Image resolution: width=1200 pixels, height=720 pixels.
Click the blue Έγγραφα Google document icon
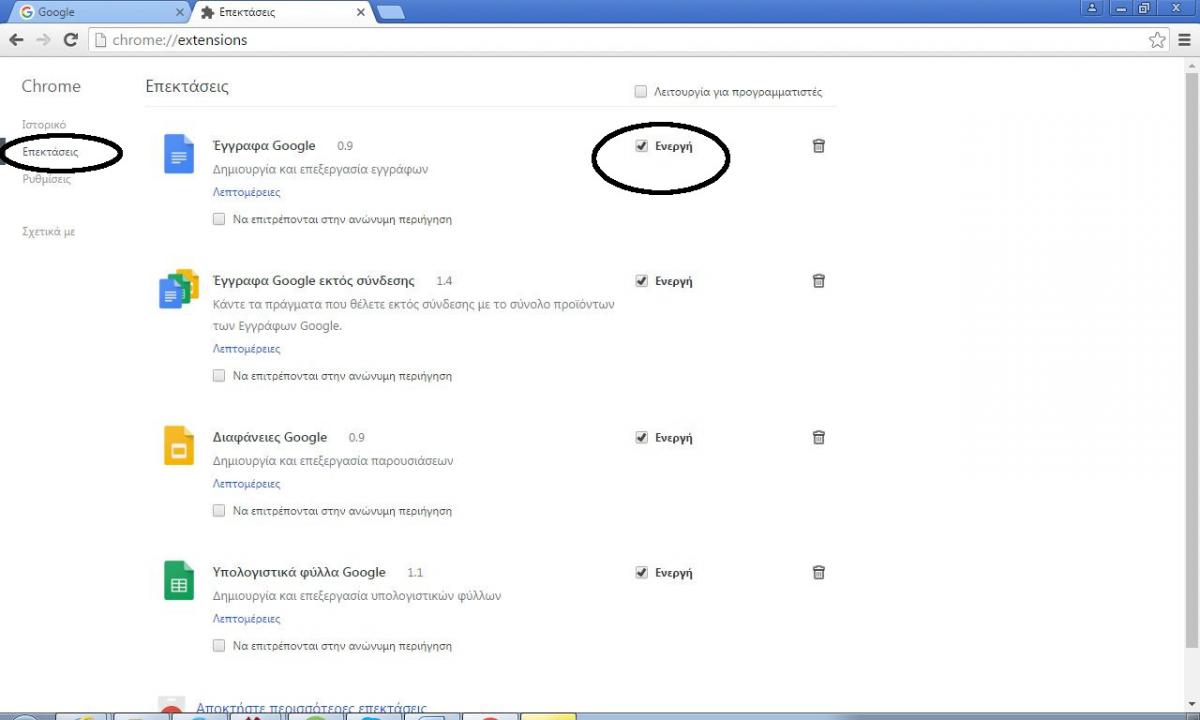click(179, 154)
